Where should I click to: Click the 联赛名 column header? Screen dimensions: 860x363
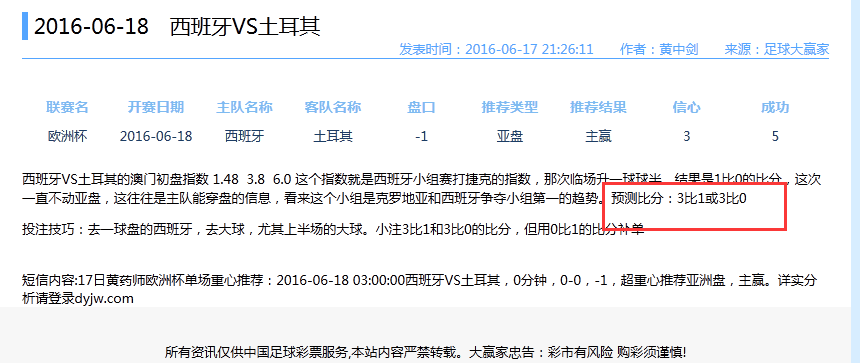coord(67,107)
